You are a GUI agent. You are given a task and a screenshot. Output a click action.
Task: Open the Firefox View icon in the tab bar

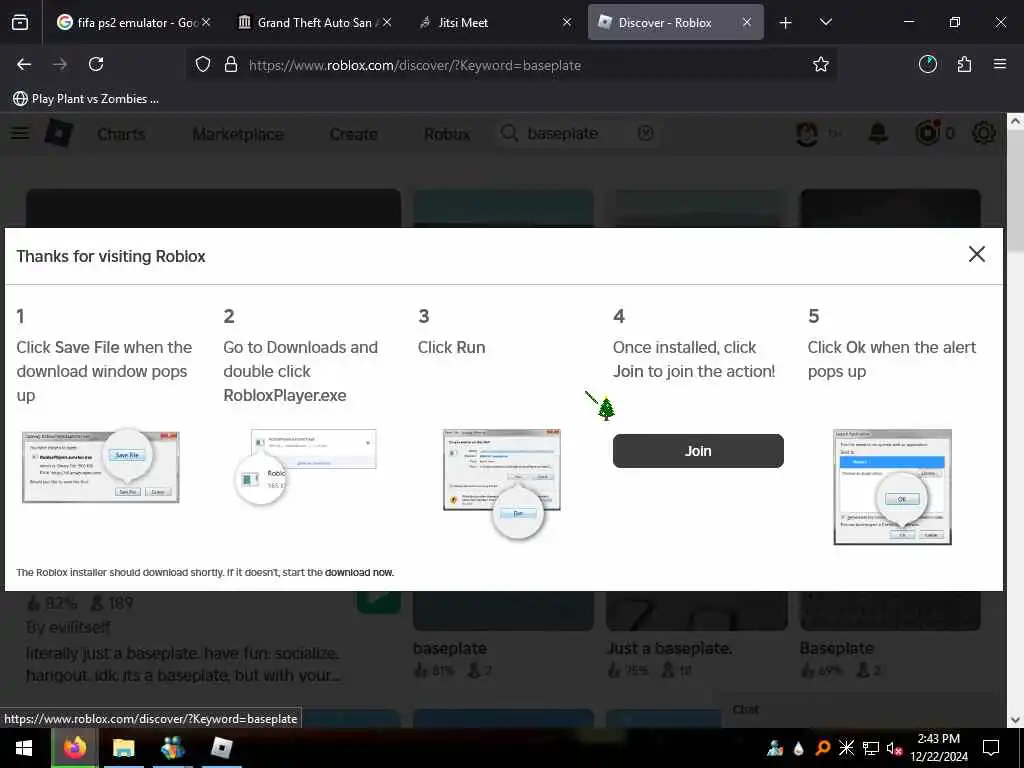[x=20, y=23]
